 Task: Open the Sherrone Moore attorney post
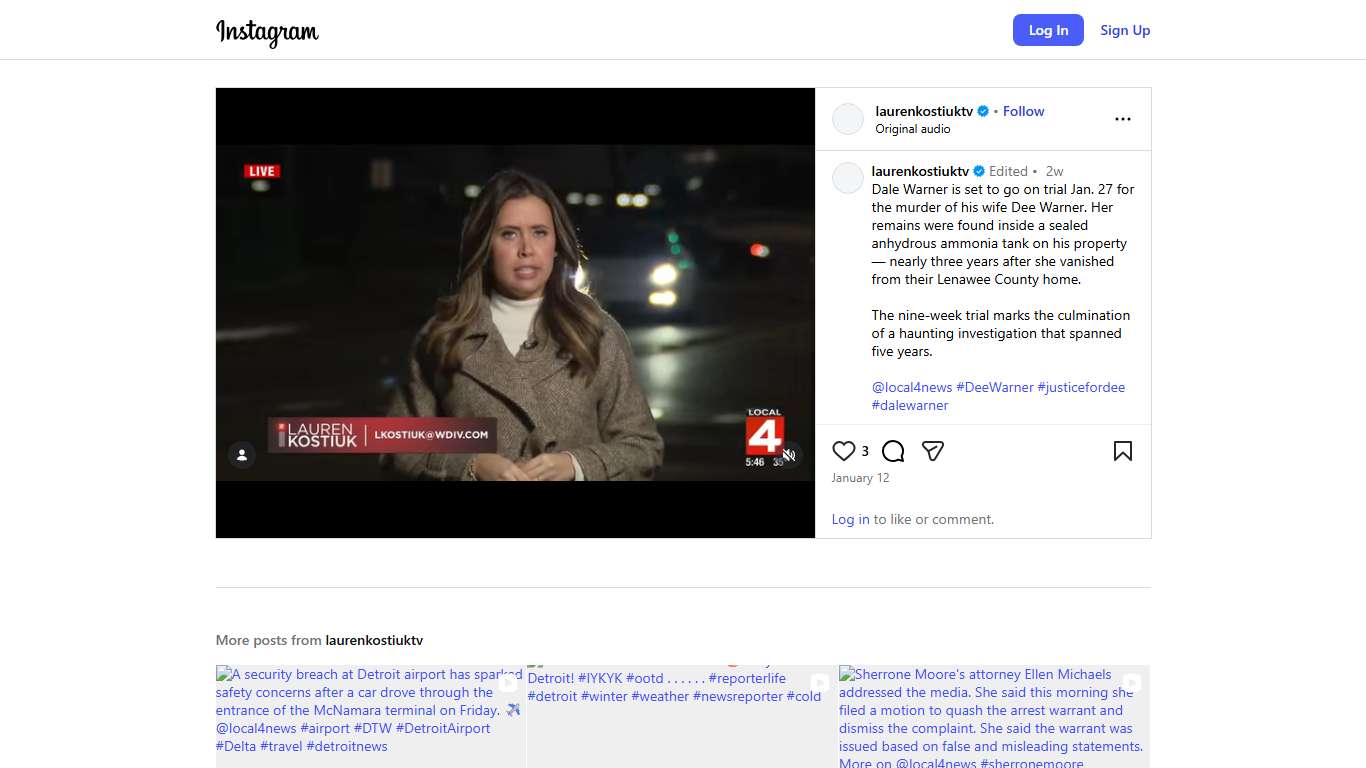pyautogui.click(x=994, y=715)
